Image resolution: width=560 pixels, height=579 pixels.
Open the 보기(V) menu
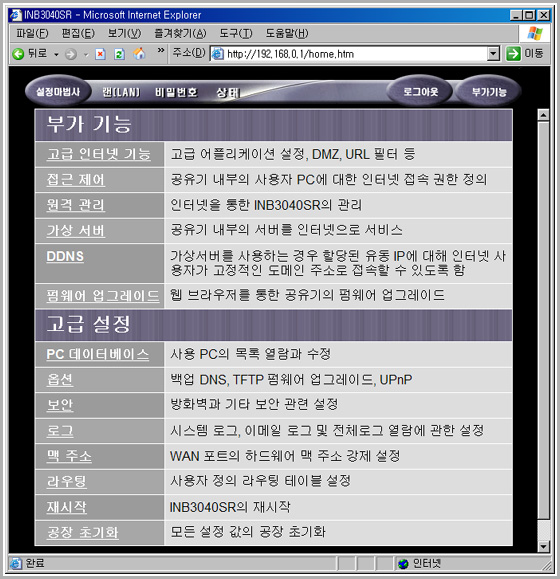[124, 34]
